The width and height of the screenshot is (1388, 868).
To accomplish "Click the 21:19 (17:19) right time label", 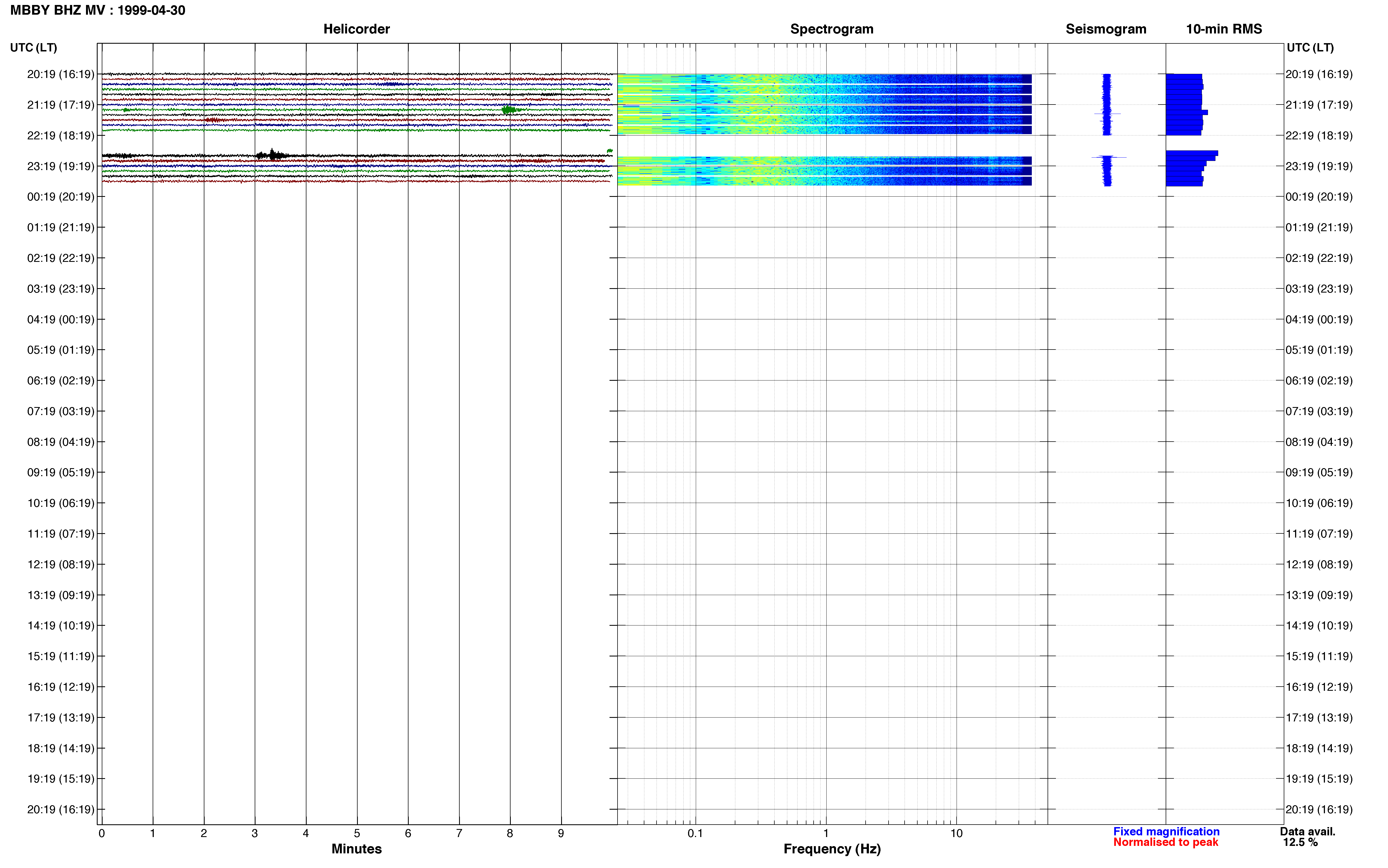I will point(1319,105).
